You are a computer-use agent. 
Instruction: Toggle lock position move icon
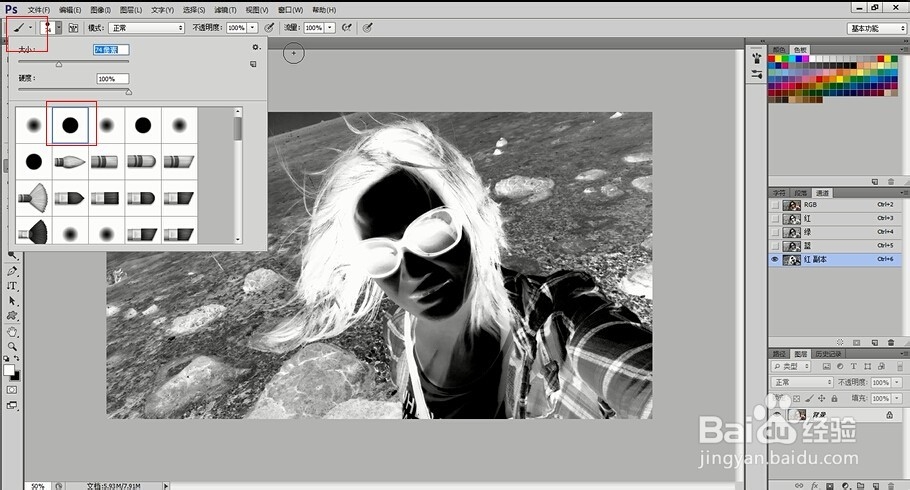click(x=822, y=398)
